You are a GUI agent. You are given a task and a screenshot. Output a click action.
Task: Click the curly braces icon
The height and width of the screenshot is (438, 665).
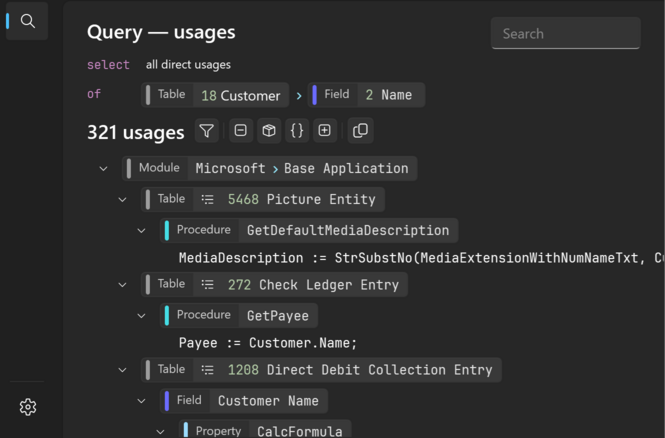[297, 131]
